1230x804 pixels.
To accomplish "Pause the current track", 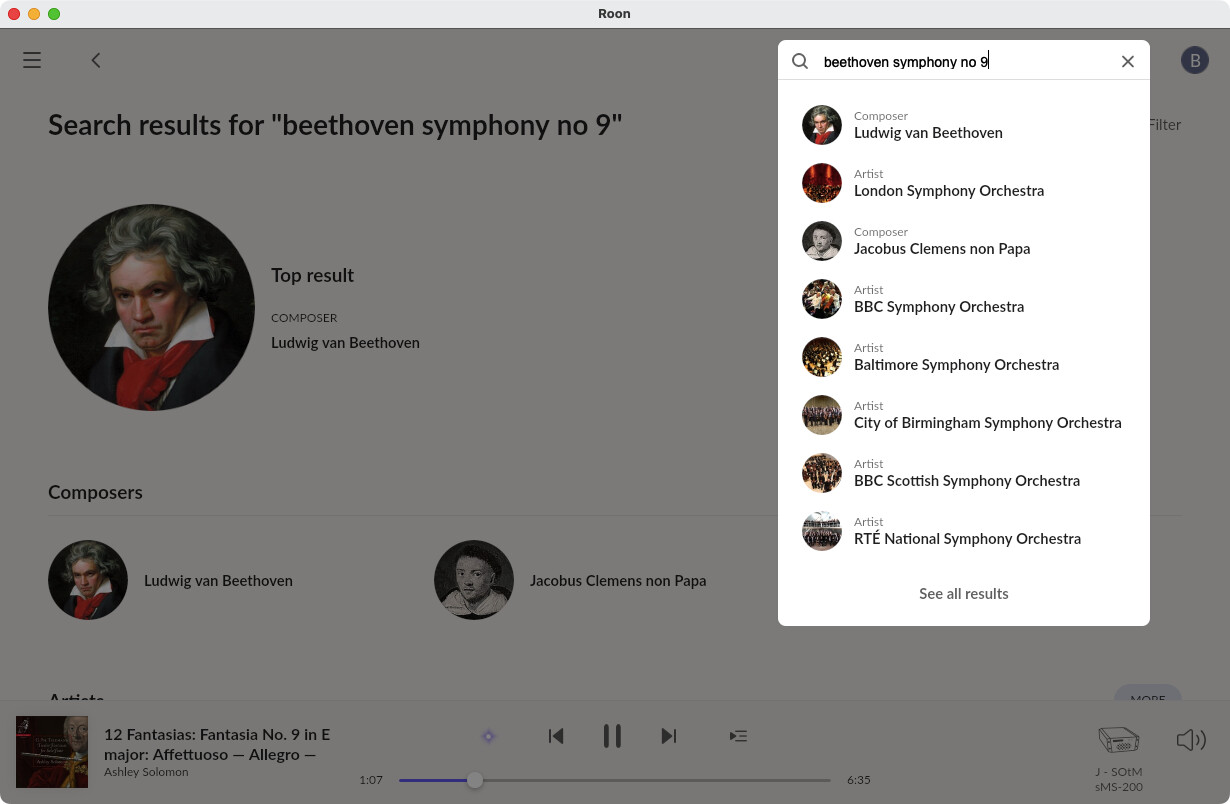I will coord(612,736).
